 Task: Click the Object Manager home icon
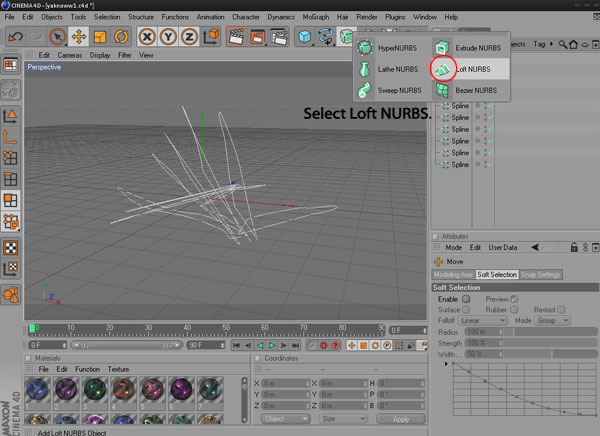coord(573,44)
